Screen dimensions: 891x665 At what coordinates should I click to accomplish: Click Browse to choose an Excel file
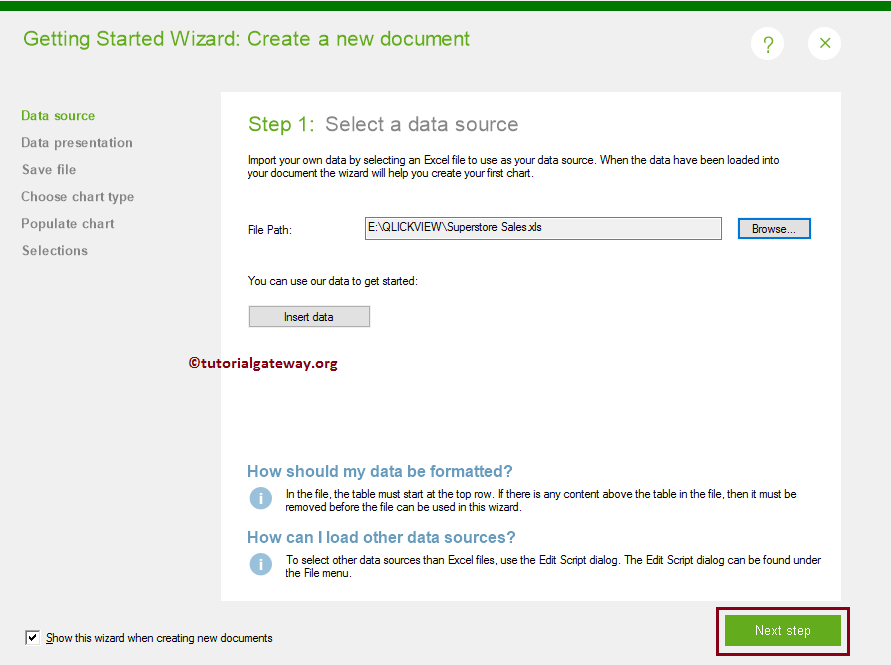pos(774,228)
